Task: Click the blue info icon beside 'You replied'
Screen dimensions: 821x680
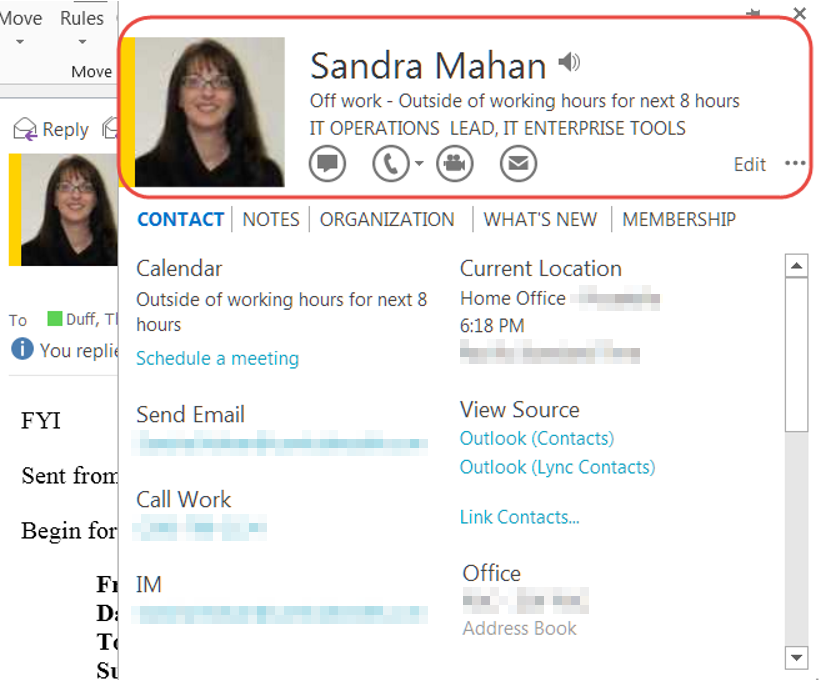Action: click(21, 349)
